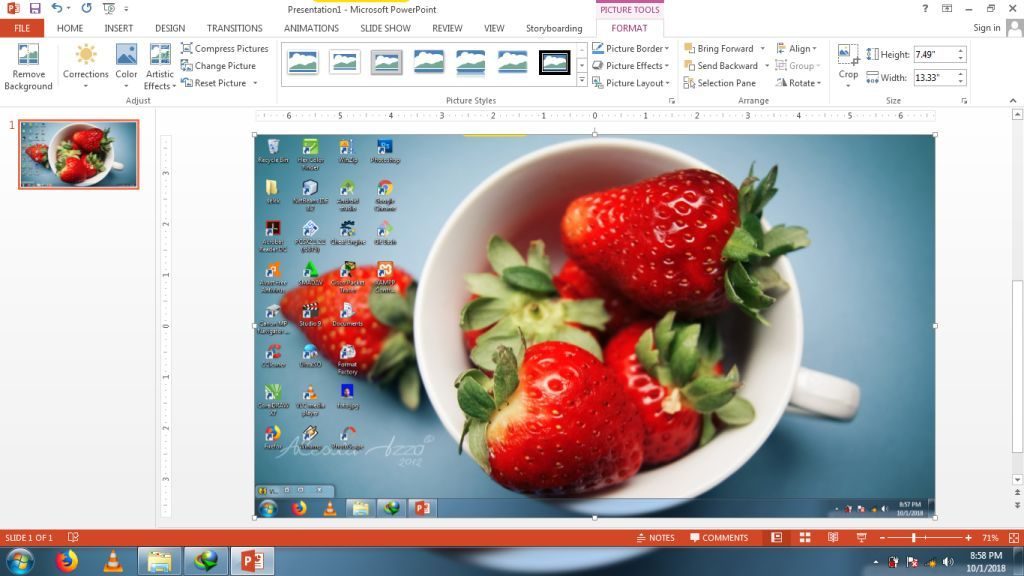The width and height of the screenshot is (1024, 576).
Task: Open Picture Layout dropdown
Action: [631, 83]
